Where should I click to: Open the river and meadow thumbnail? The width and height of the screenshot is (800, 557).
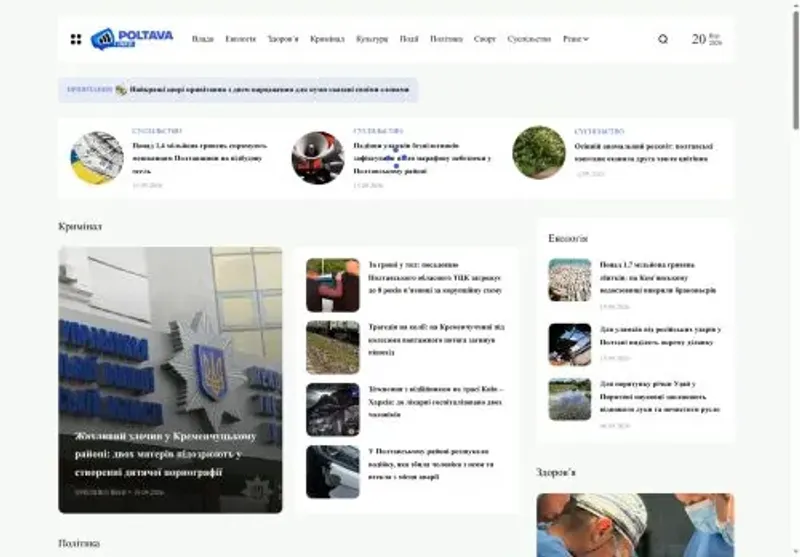click(x=570, y=399)
